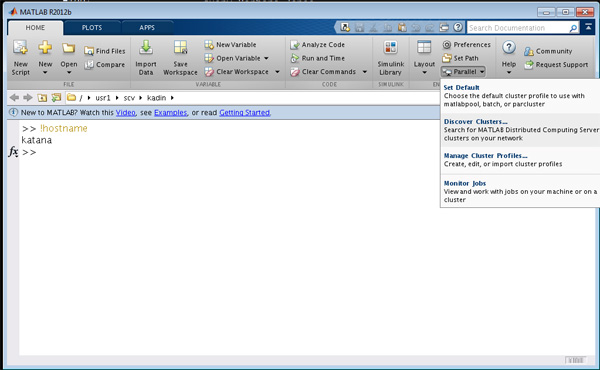Select Discover Clusters menu entry
The image size is (600, 370).
[x=520, y=130]
